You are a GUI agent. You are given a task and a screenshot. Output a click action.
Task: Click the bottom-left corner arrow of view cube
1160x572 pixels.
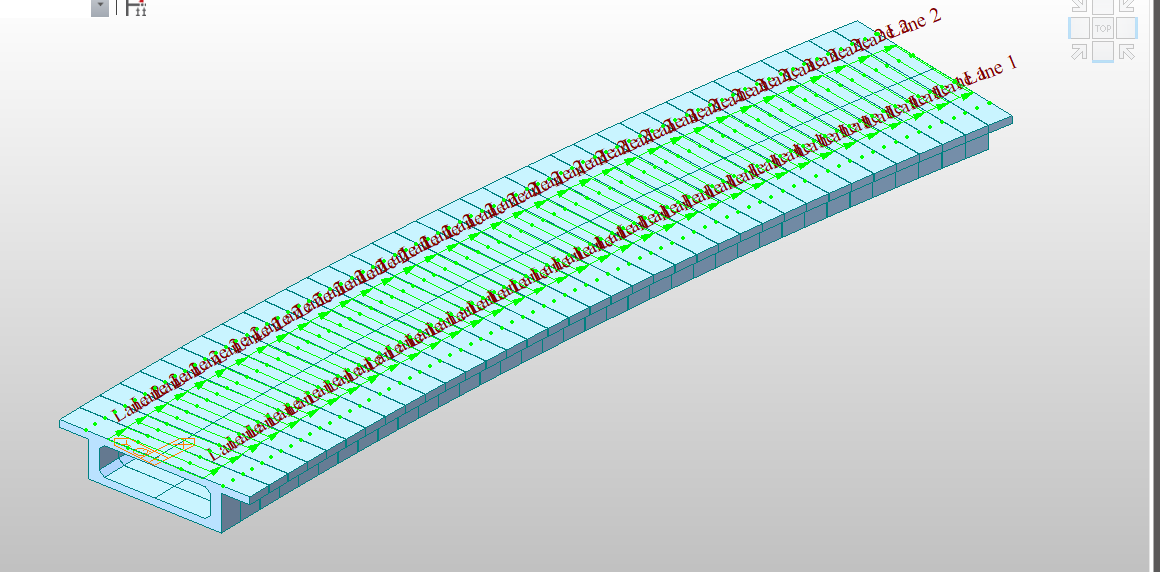1079,51
